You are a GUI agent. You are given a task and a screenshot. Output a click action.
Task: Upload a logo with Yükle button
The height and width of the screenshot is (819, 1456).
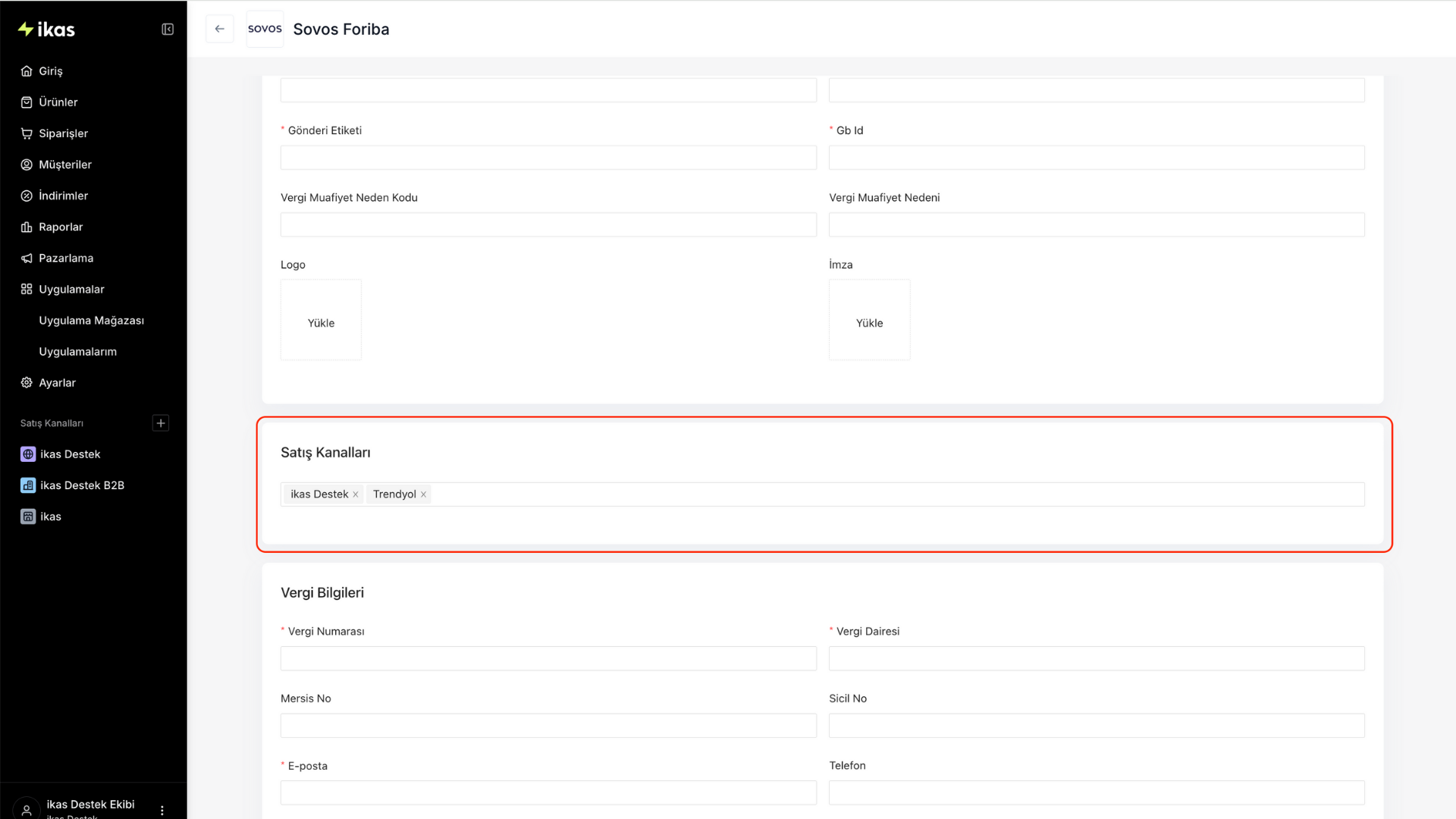321,320
